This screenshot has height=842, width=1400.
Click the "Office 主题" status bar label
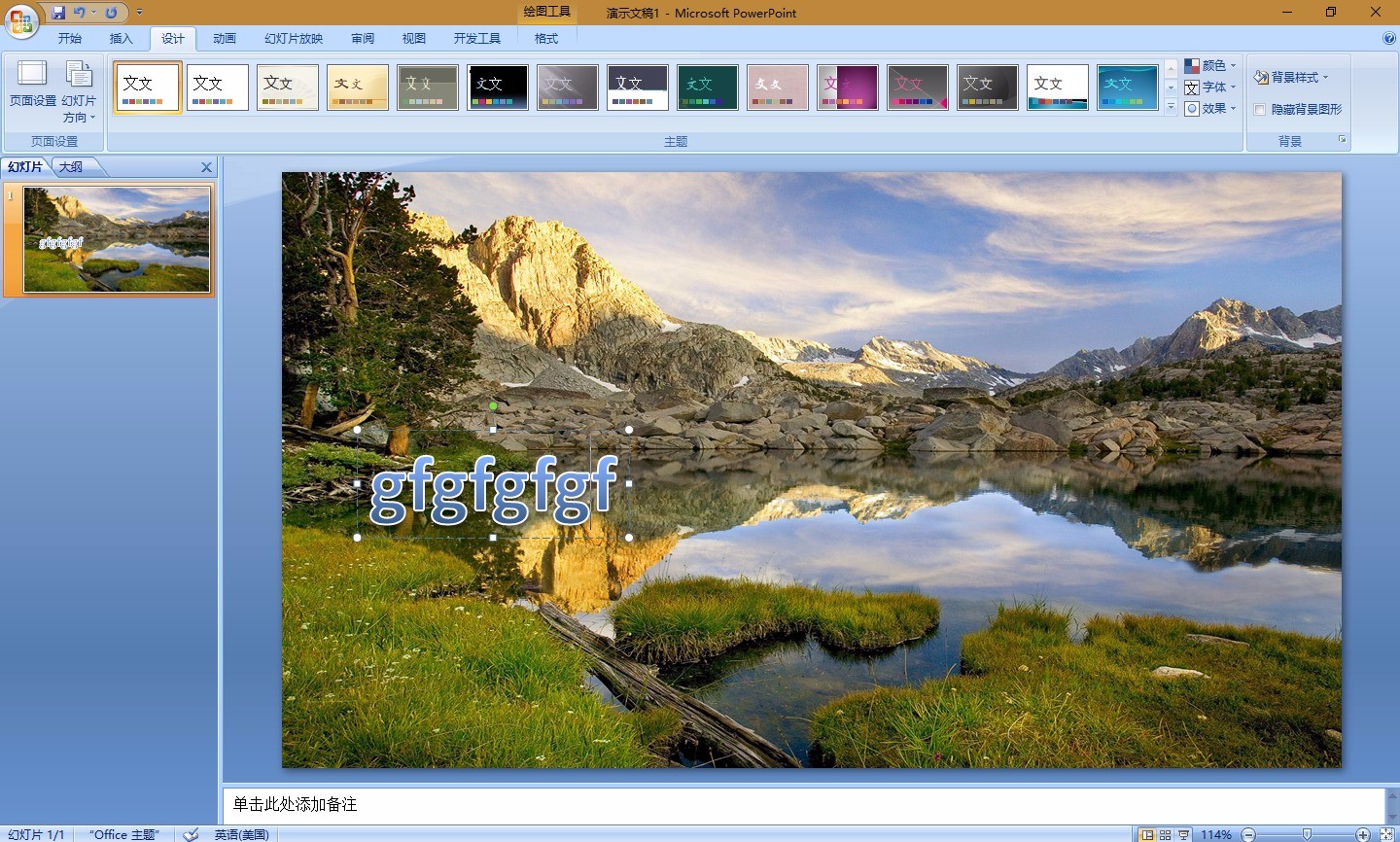(124, 834)
